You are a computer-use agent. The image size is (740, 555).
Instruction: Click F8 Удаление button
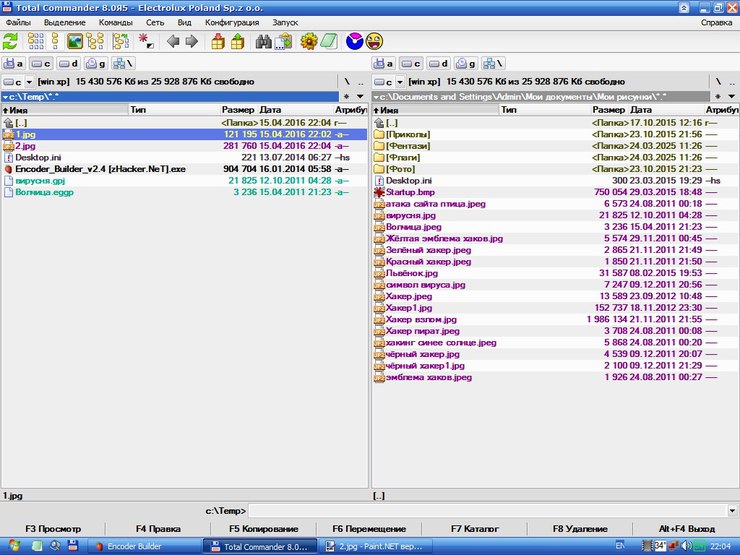point(580,529)
